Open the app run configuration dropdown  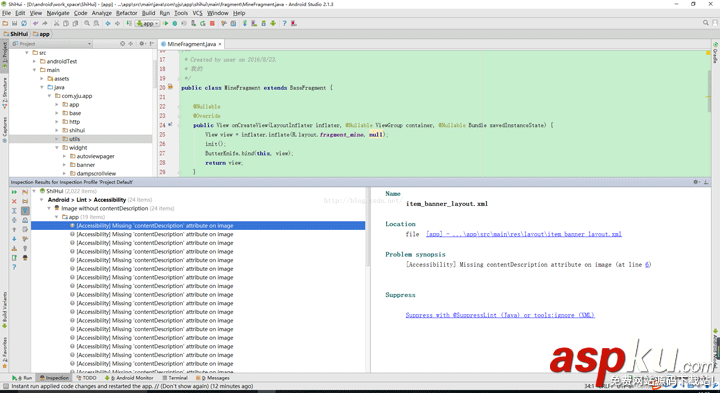[x=148, y=23]
